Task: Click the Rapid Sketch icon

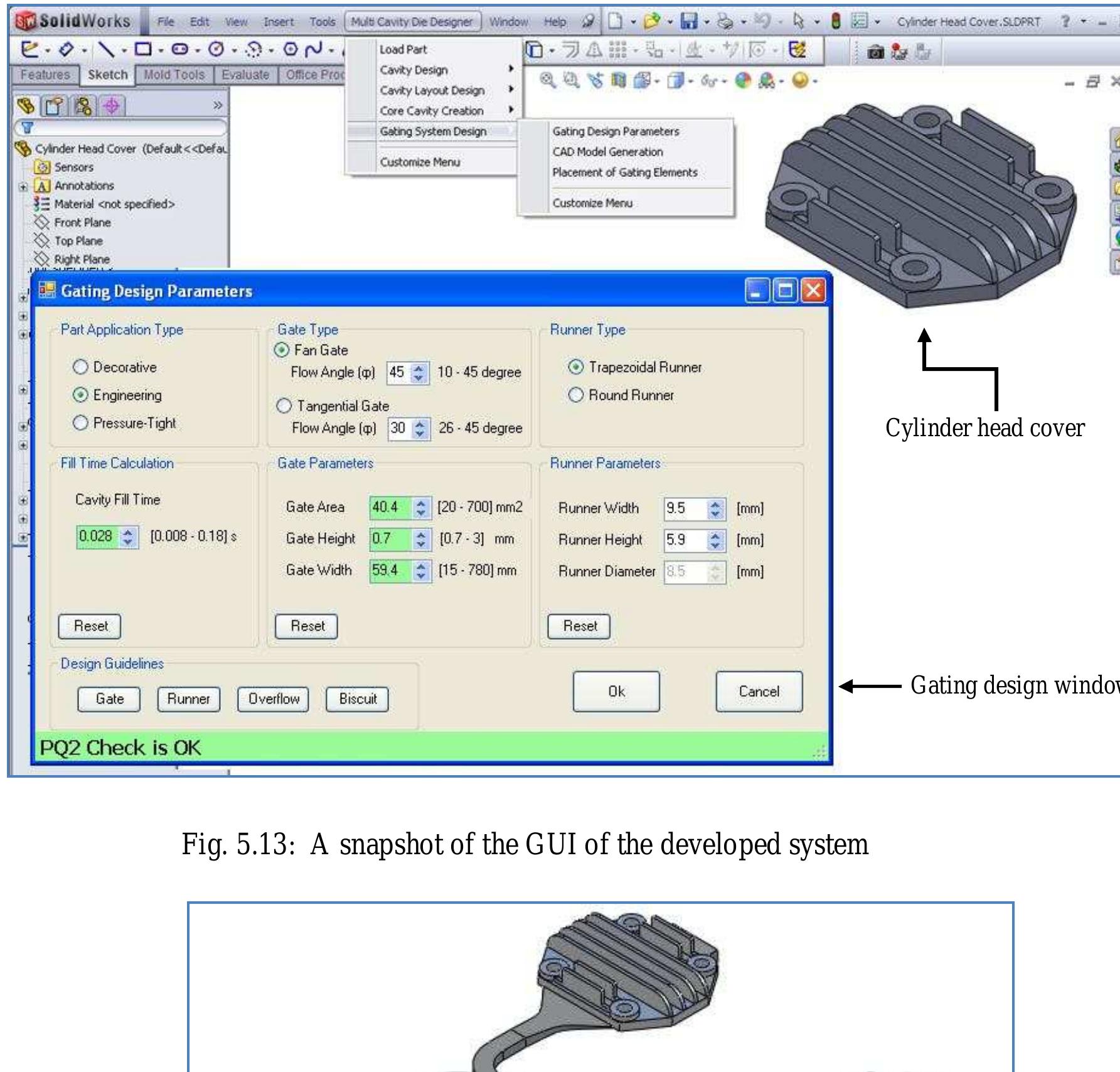Action: (x=797, y=50)
